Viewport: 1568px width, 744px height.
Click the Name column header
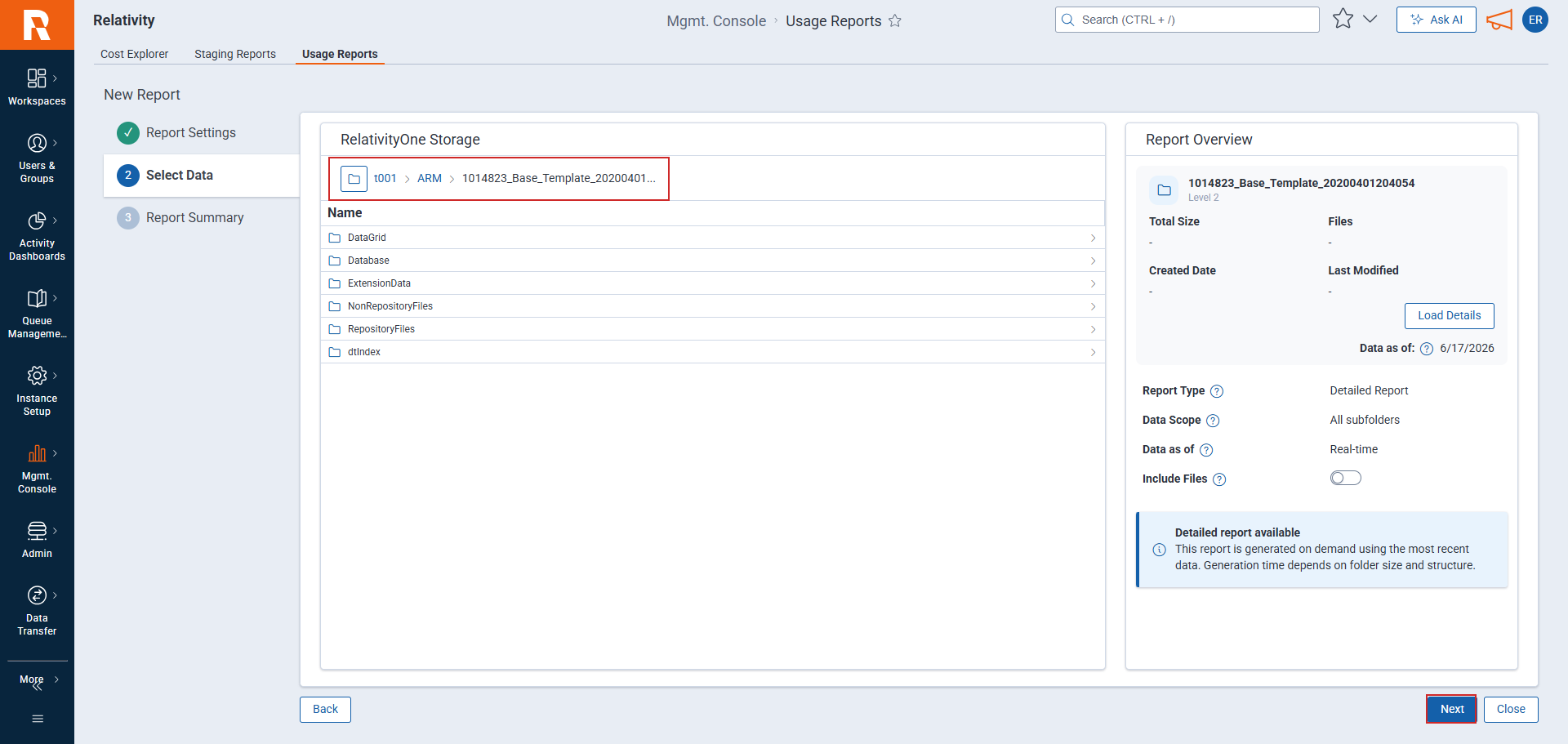345,212
